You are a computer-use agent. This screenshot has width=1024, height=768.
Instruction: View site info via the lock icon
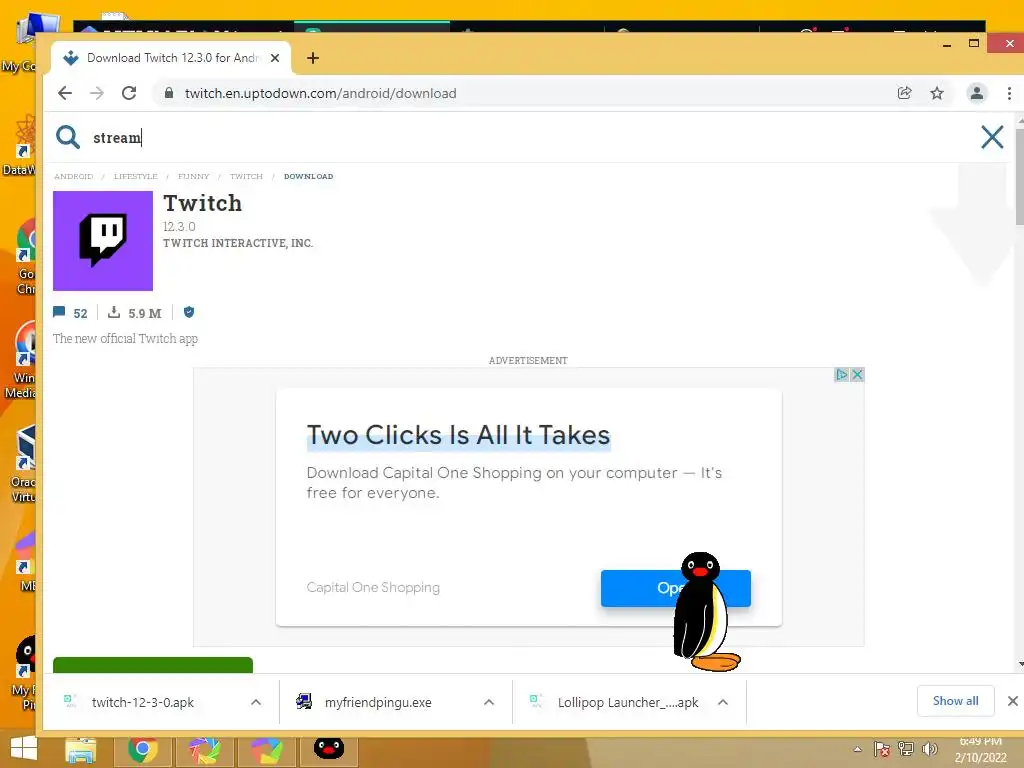point(169,93)
